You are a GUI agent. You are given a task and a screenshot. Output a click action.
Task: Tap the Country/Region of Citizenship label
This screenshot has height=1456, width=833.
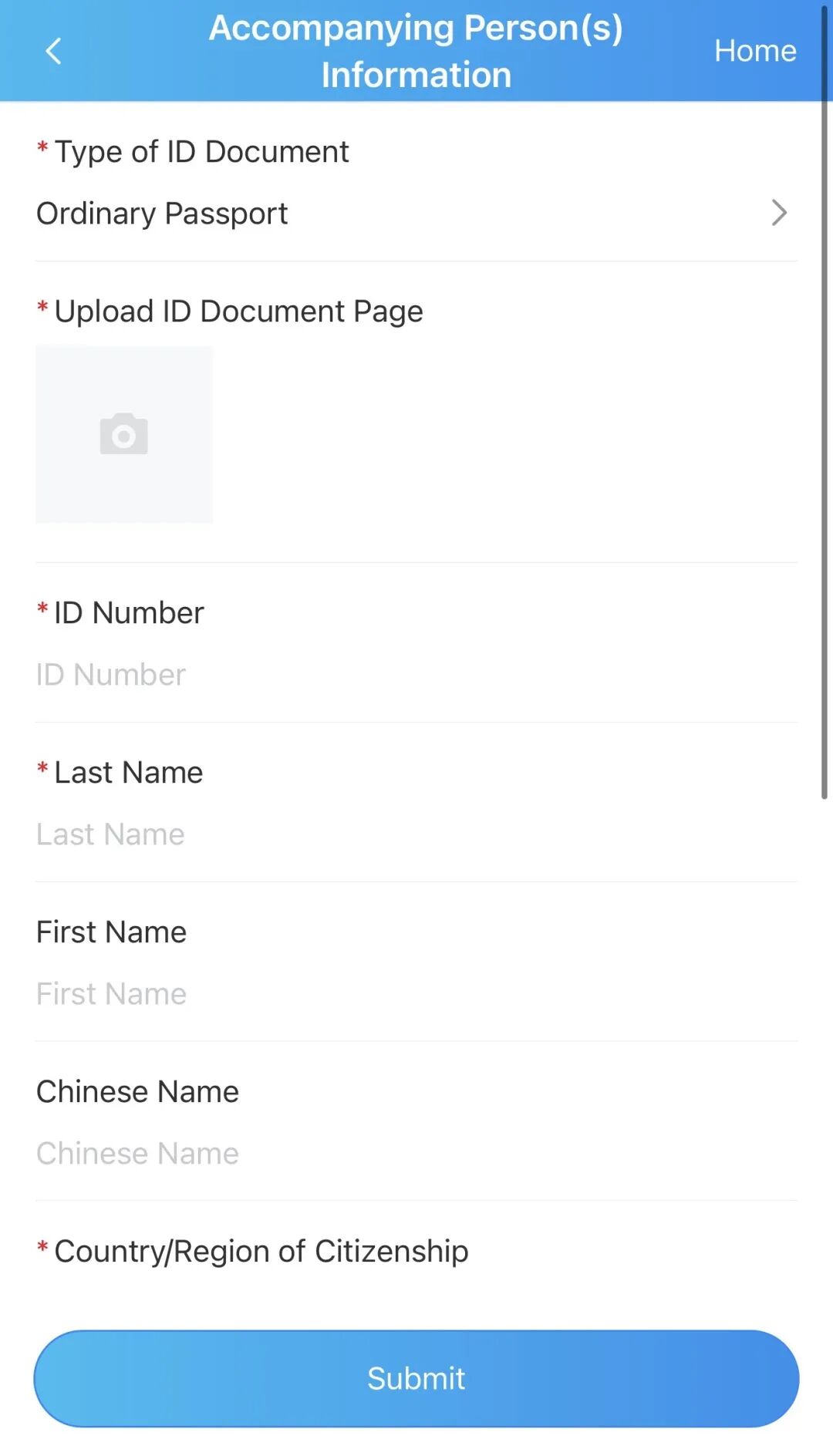(x=261, y=1251)
